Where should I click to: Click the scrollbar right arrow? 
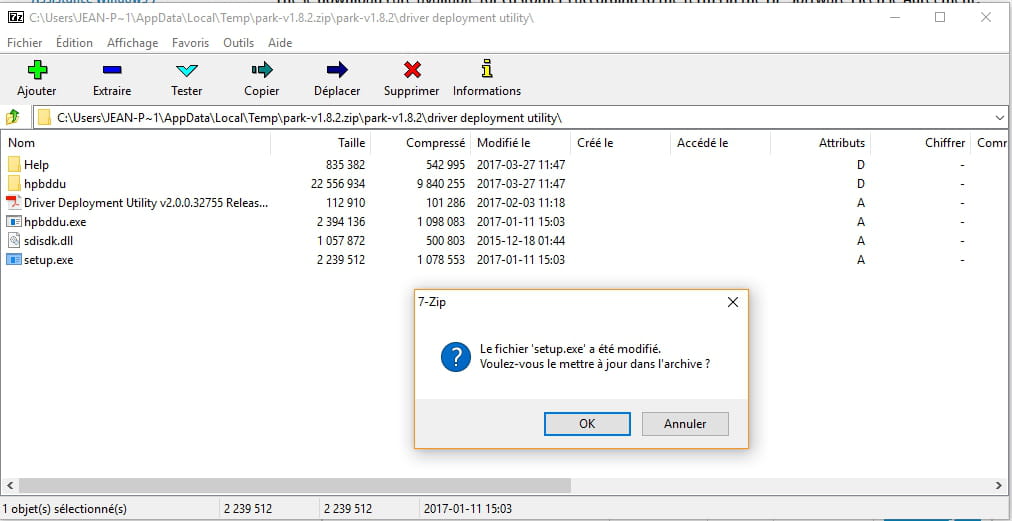tap(1000, 485)
